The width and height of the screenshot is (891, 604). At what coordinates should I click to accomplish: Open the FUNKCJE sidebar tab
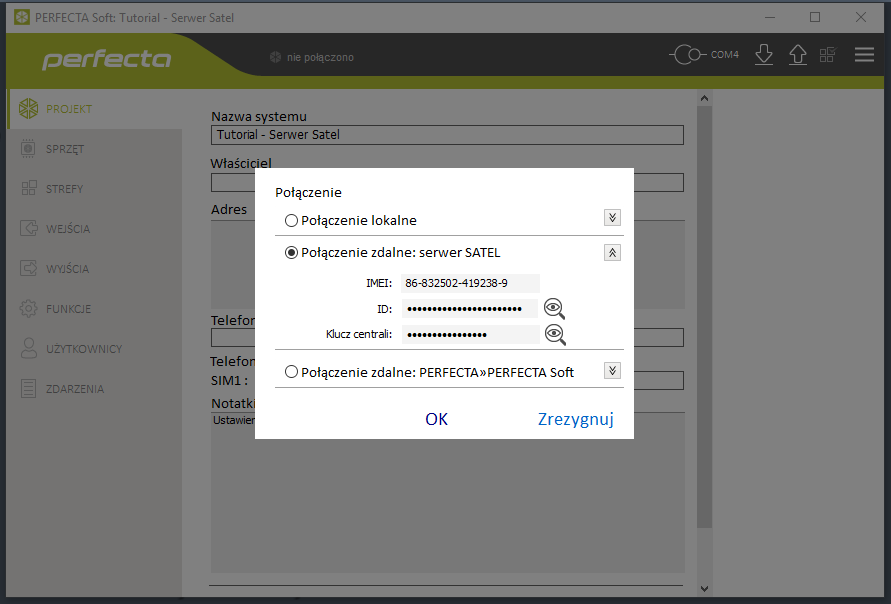[94, 309]
